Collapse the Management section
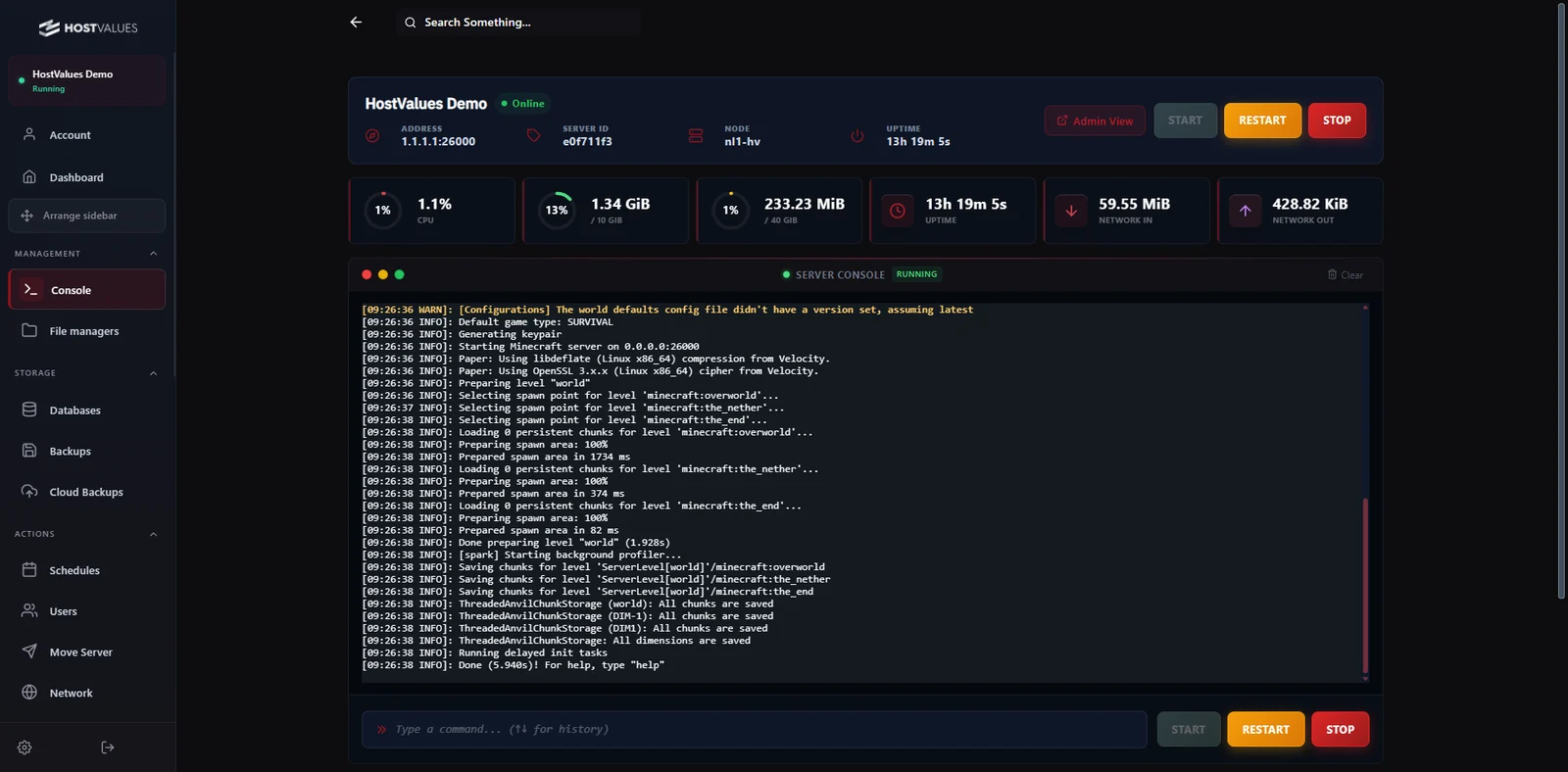The image size is (1568, 772). tap(153, 254)
